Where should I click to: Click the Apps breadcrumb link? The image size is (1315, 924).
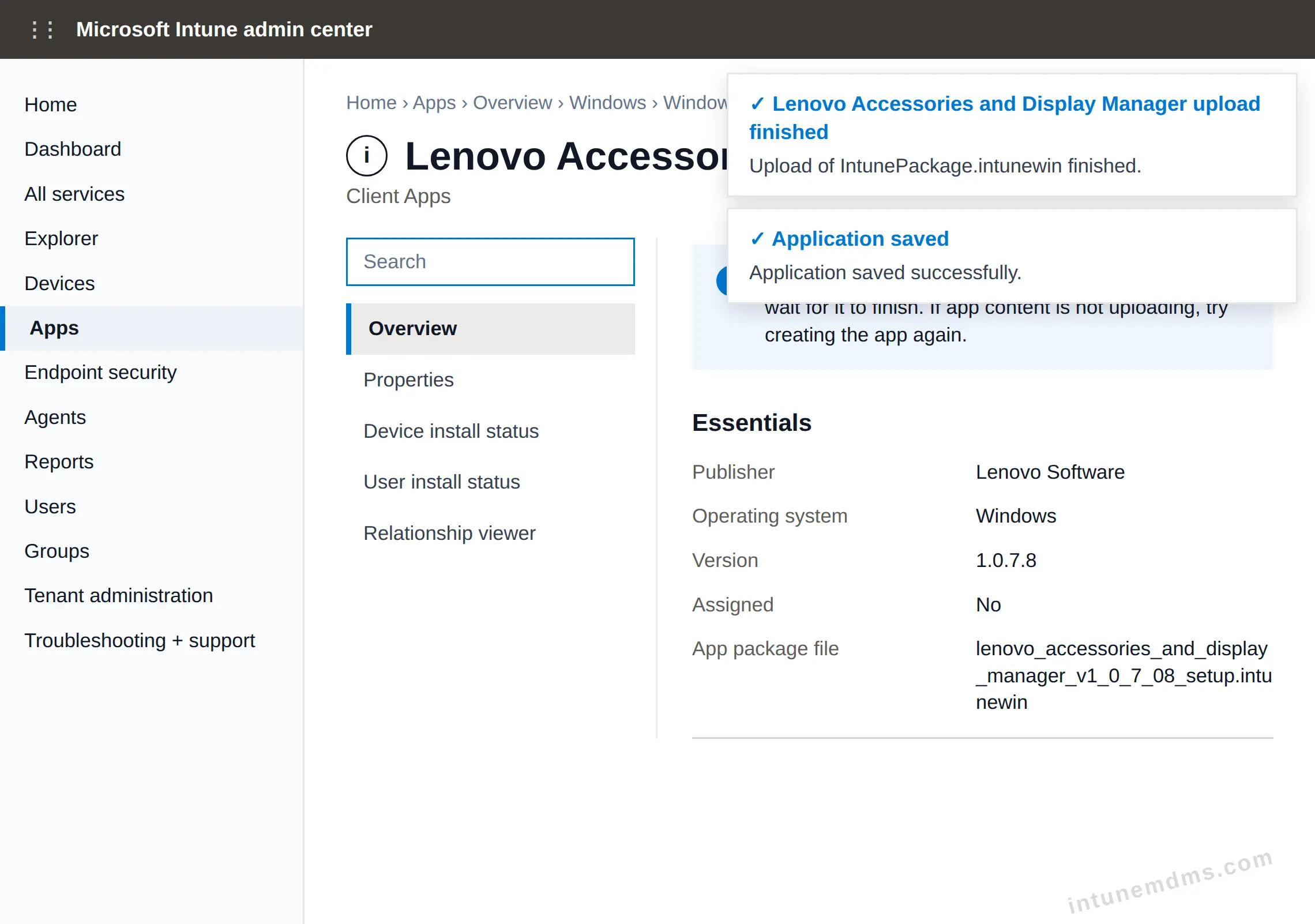pos(434,103)
